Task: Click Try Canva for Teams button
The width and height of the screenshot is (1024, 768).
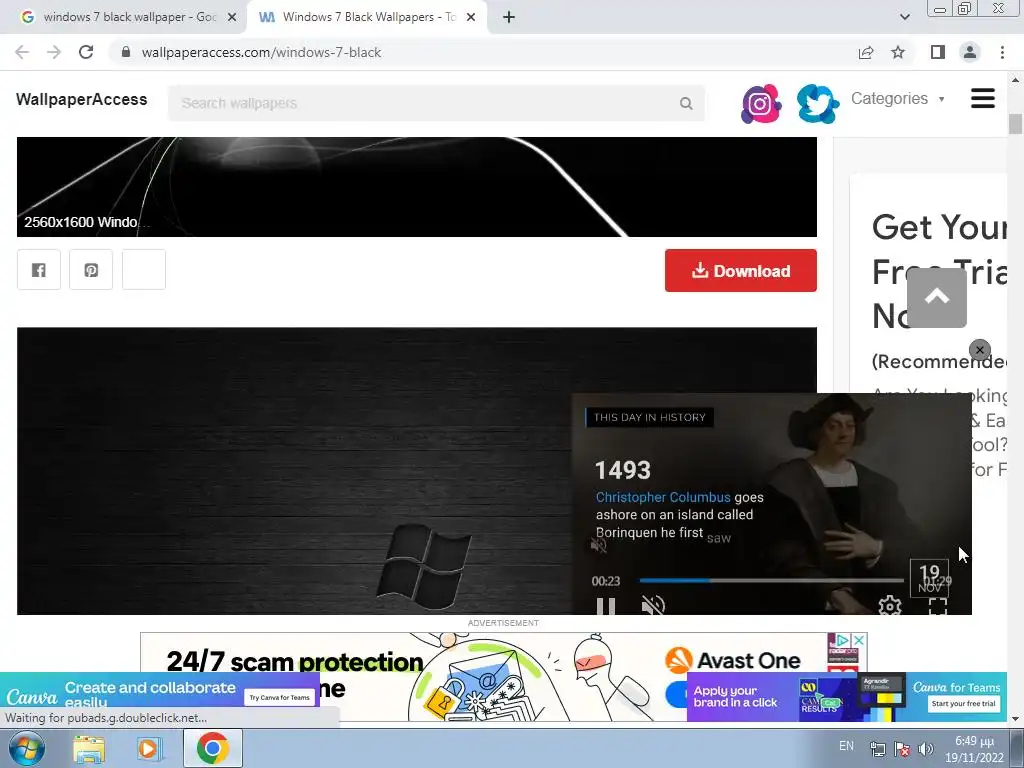Action: 280,697
